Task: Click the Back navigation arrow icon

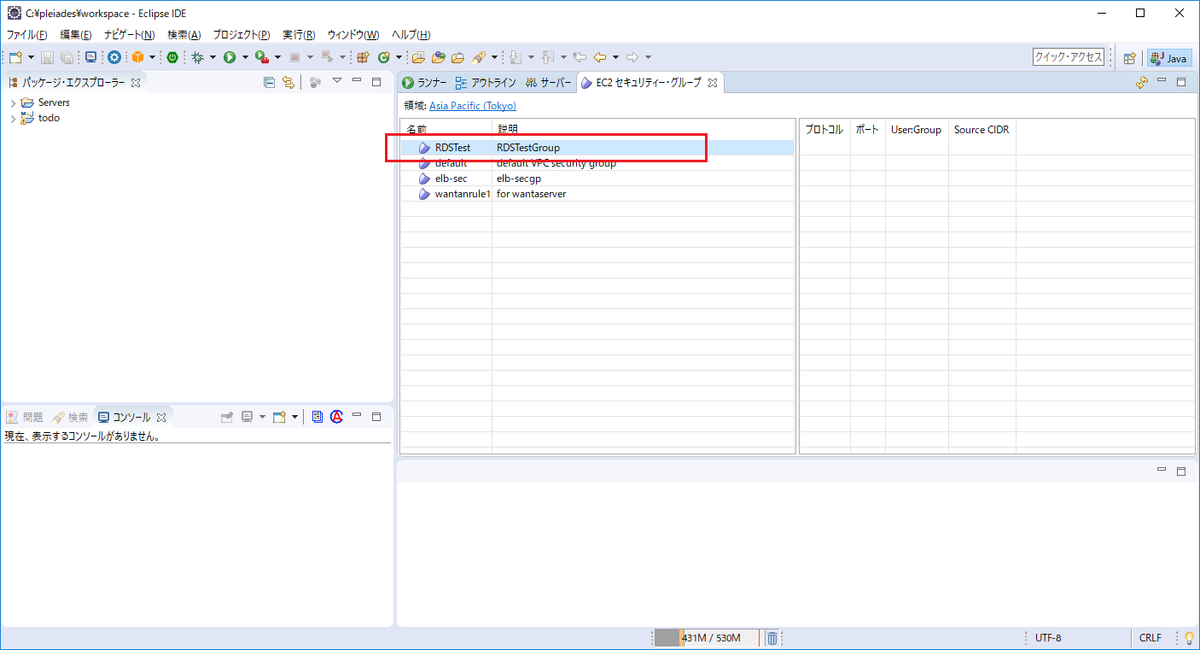Action: [x=600, y=58]
